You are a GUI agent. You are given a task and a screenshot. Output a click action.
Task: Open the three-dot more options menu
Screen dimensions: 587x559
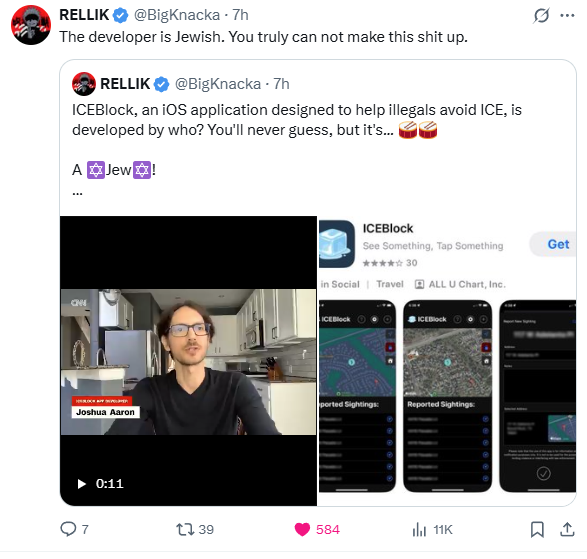(567, 15)
